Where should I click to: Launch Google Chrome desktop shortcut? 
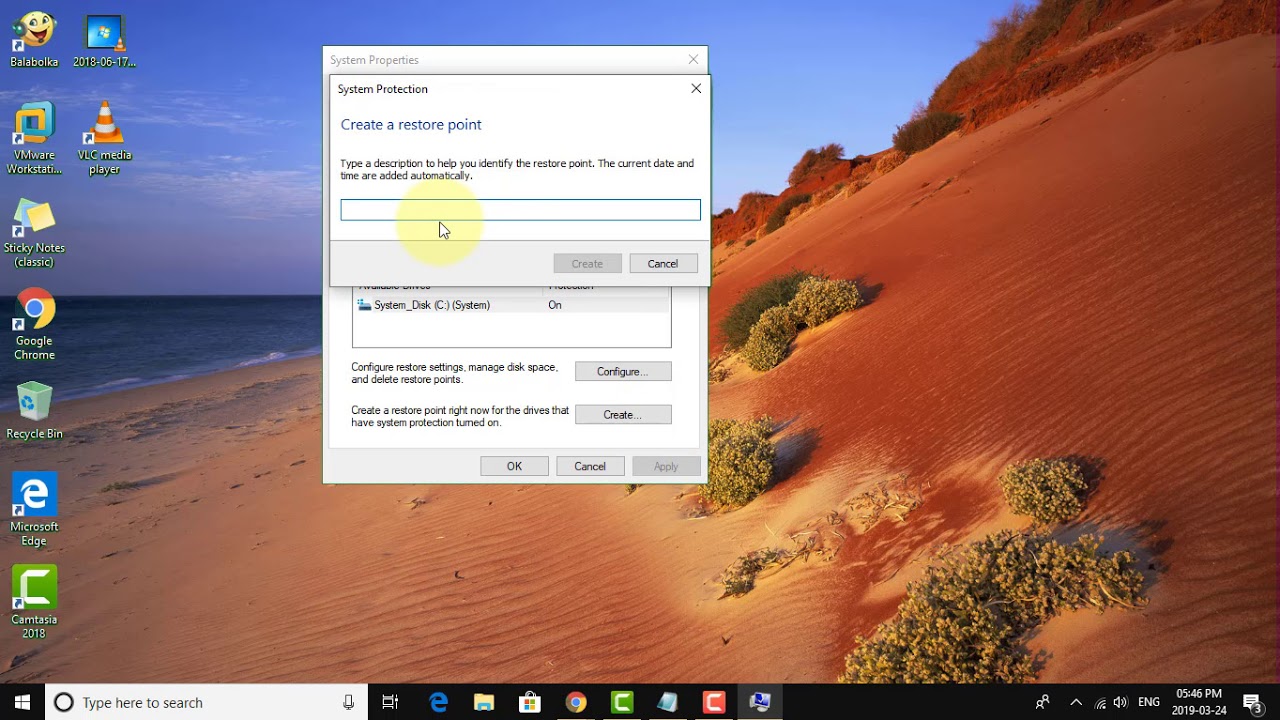[34, 325]
